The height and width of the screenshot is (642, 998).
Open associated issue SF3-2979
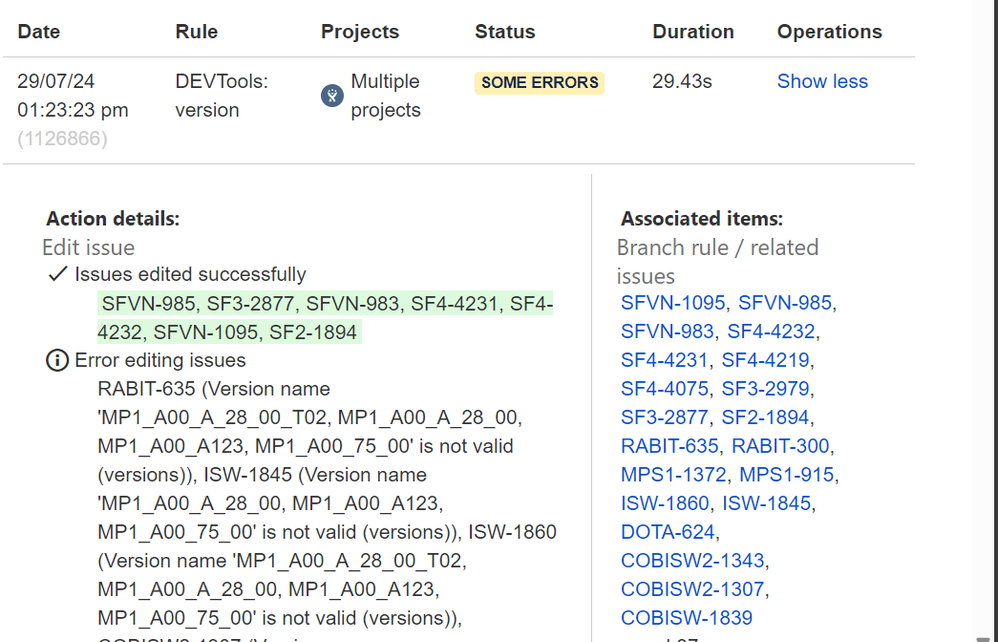coord(765,389)
